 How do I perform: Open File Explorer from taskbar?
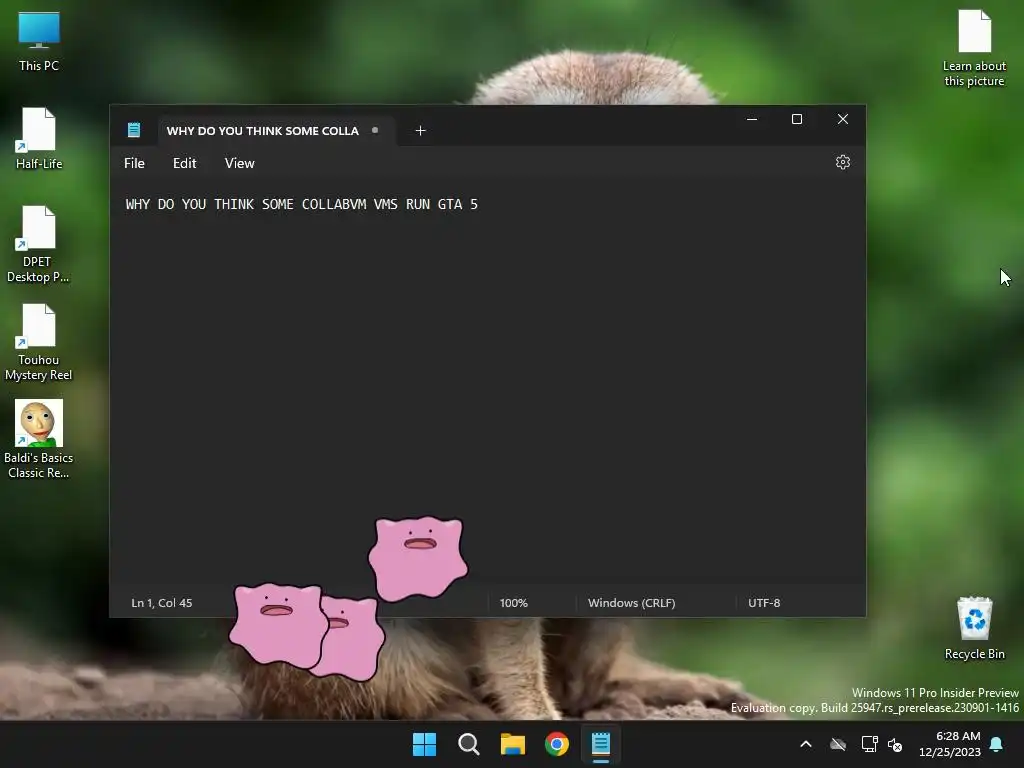coord(513,744)
